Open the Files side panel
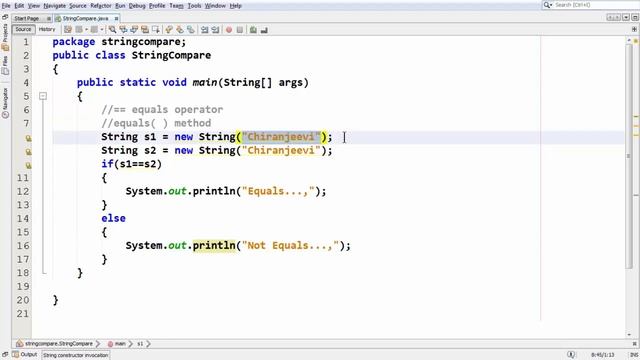The height and width of the screenshot is (360, 640). [x=5, y=65]
